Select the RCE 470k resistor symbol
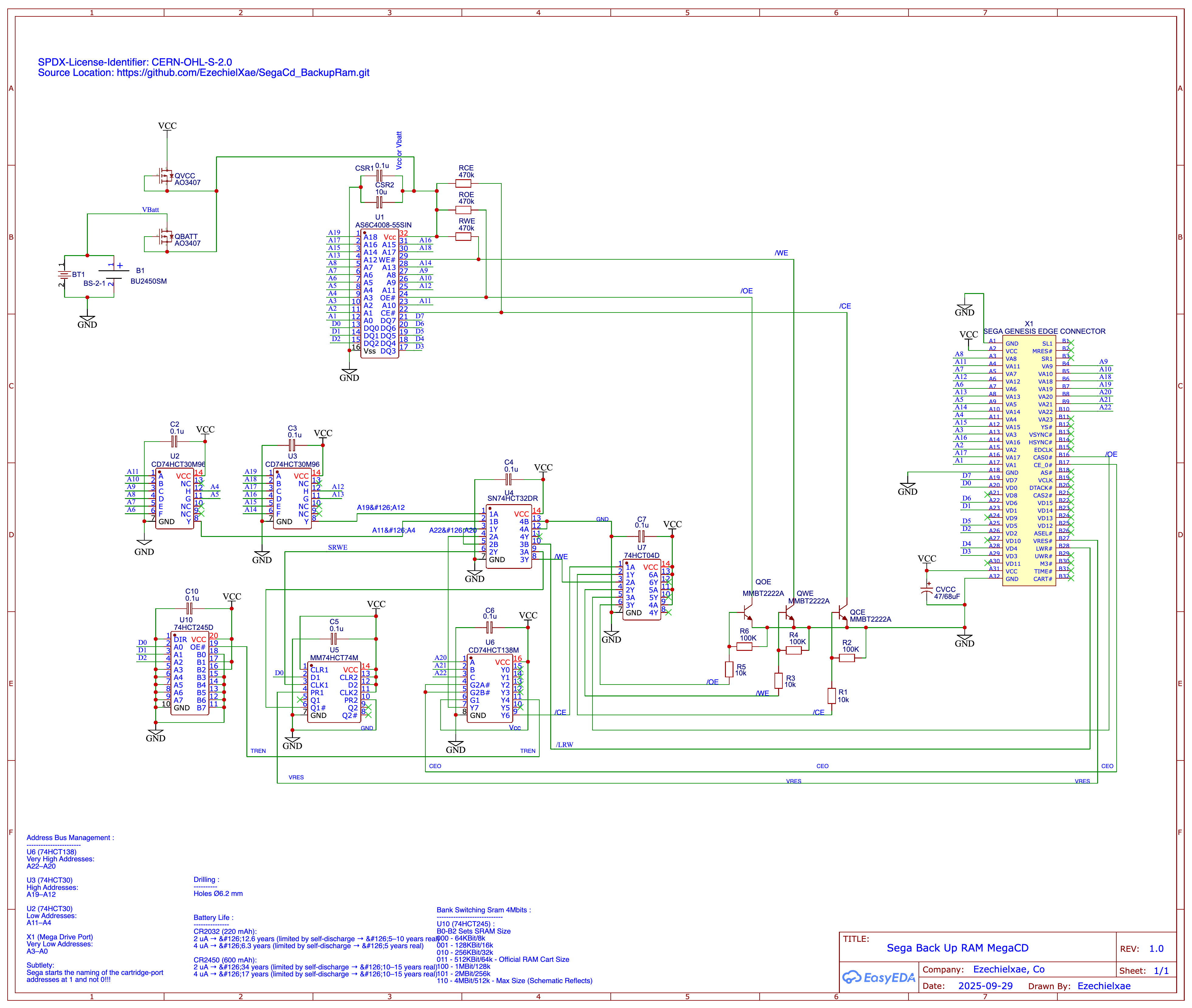 [463, 183]
